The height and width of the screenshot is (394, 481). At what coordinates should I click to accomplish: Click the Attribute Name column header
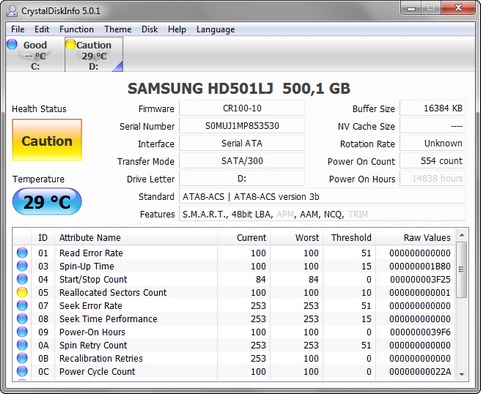tap(136, 237)
